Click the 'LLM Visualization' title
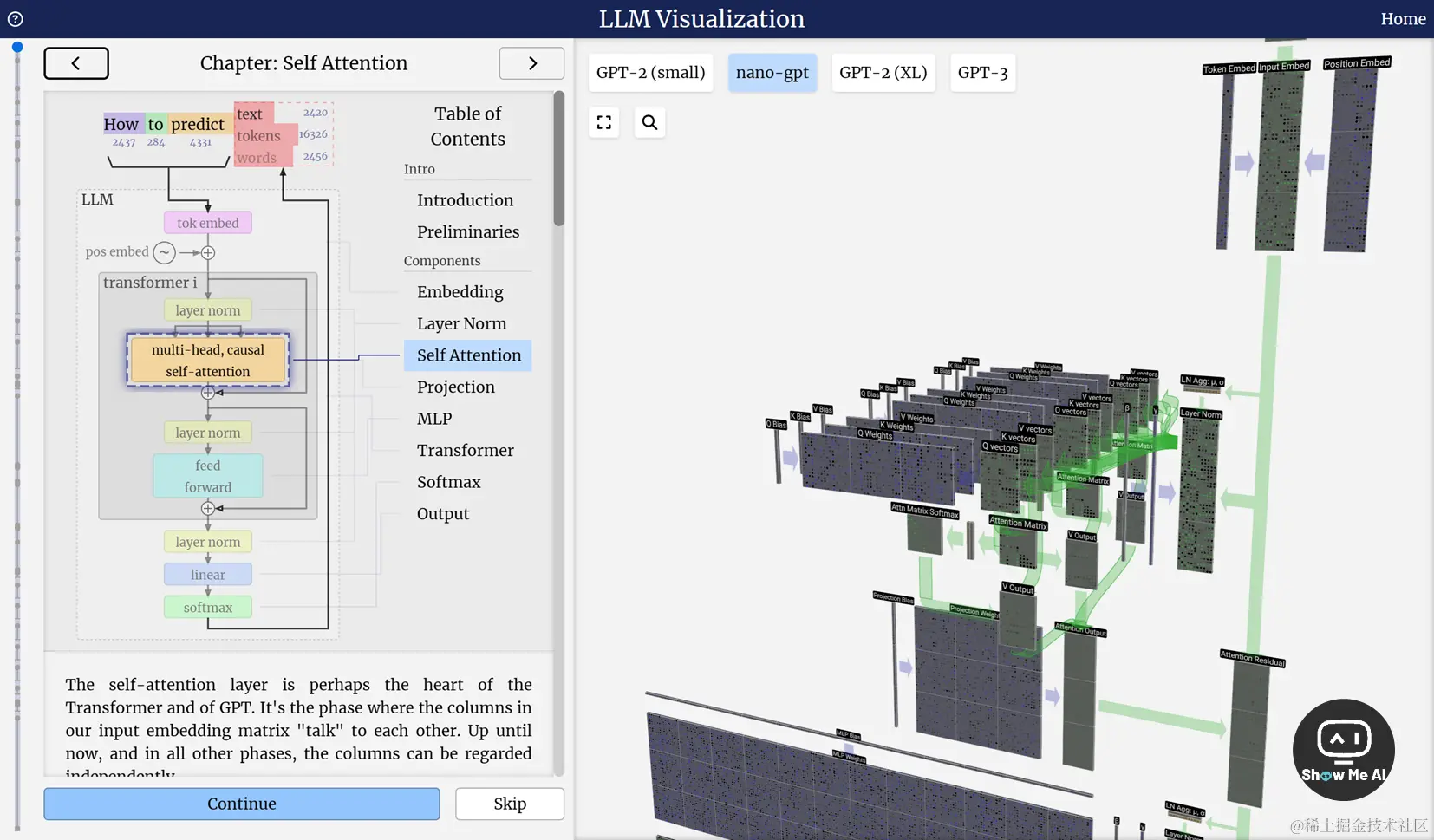Image resolution: width=1434 pixels, height=840 pixels. [x=701, y=18]
